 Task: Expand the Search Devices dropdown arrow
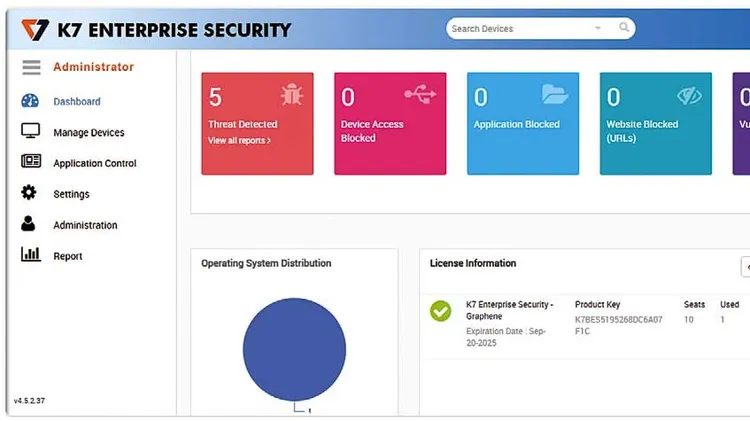[598, 29]
